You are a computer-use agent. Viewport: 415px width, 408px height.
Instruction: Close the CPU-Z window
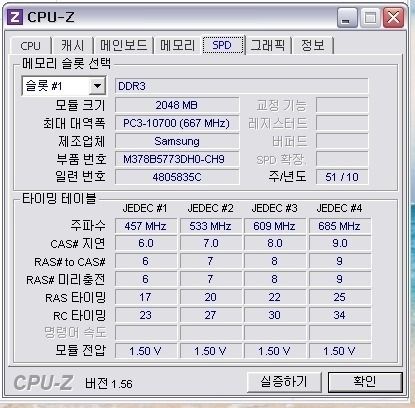pyautogui.click(x=393, y=18)
